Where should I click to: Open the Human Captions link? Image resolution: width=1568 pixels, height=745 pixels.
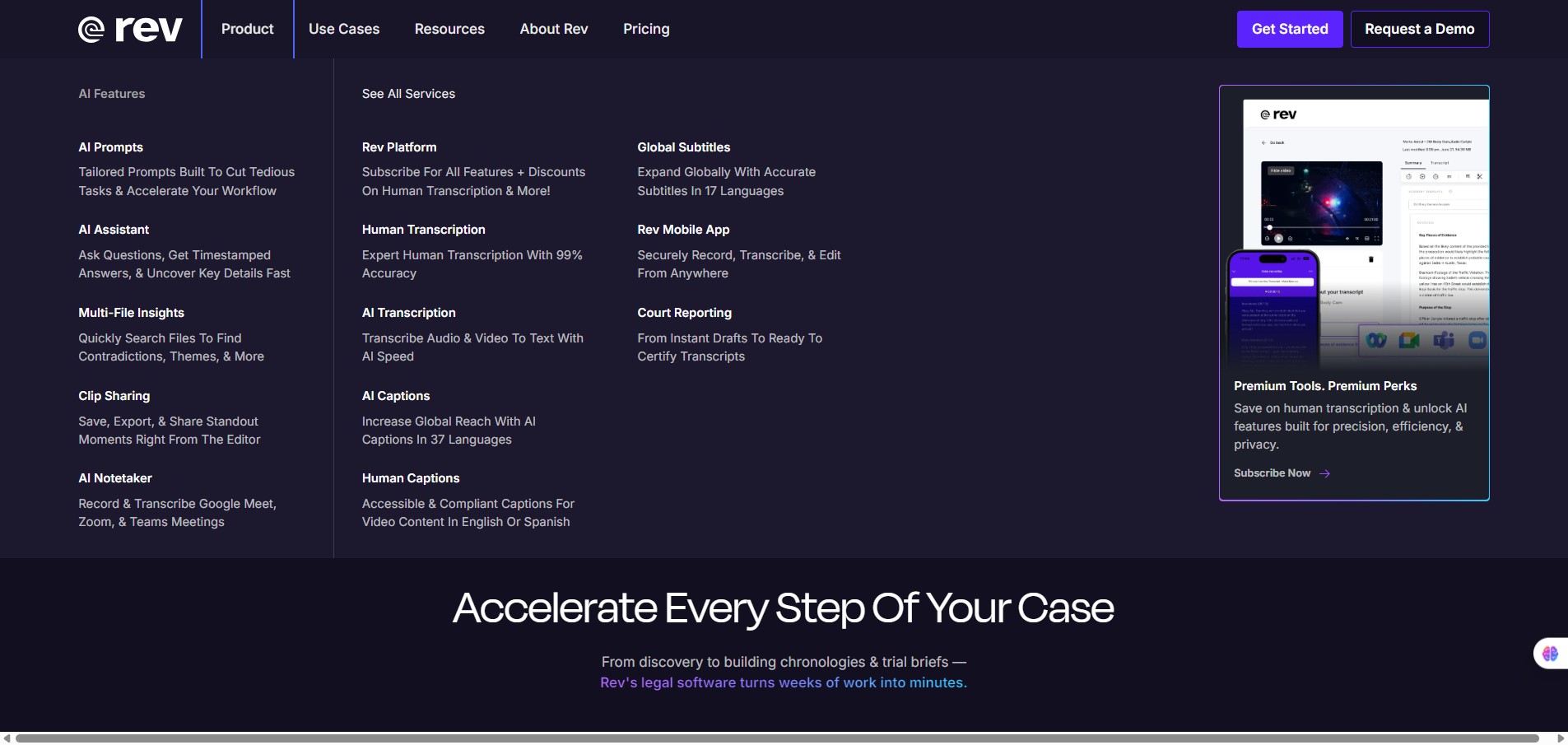coord(411,478)
